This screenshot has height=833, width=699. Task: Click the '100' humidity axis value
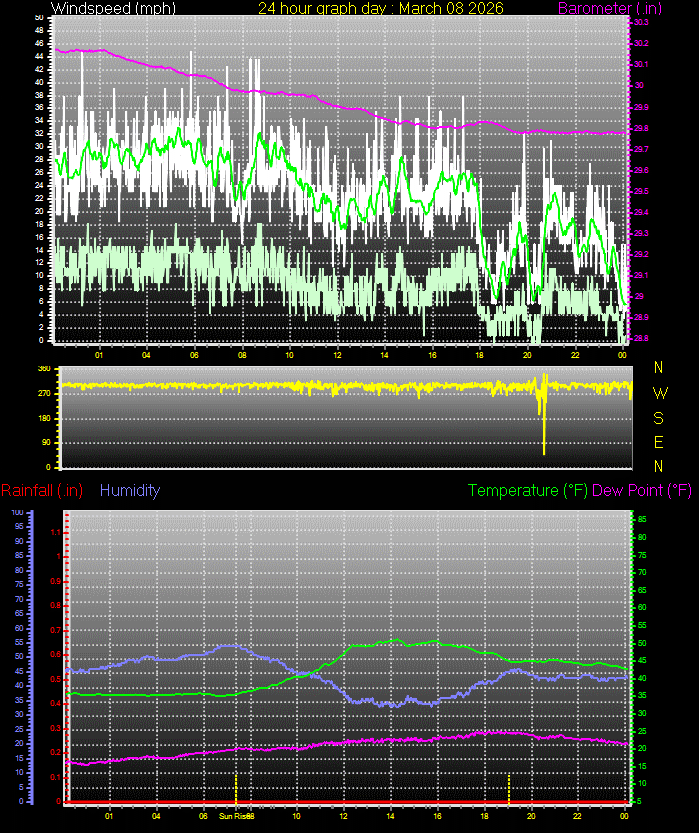click(18, 513)
